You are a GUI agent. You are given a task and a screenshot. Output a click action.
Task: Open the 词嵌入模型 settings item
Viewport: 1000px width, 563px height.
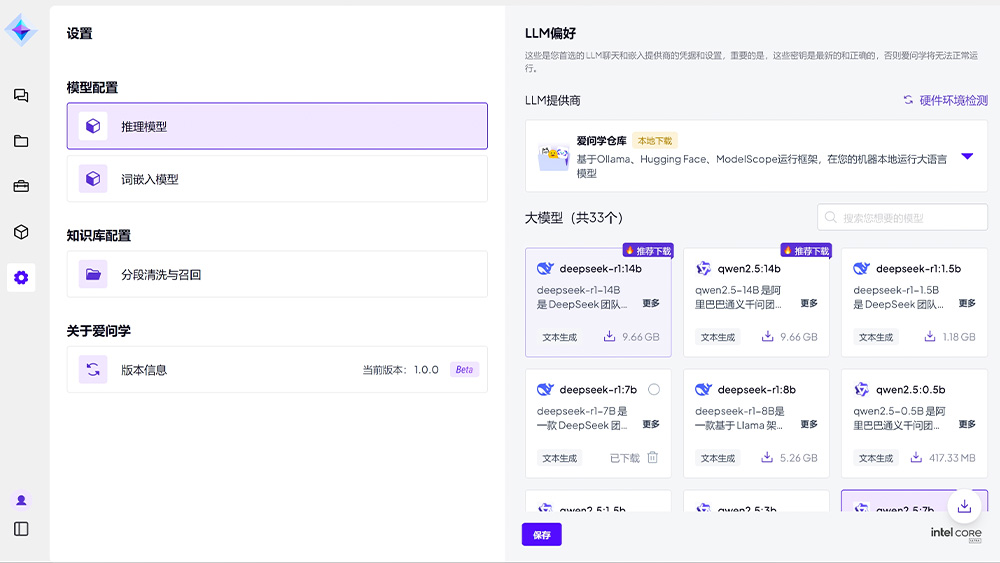point(277,179)
